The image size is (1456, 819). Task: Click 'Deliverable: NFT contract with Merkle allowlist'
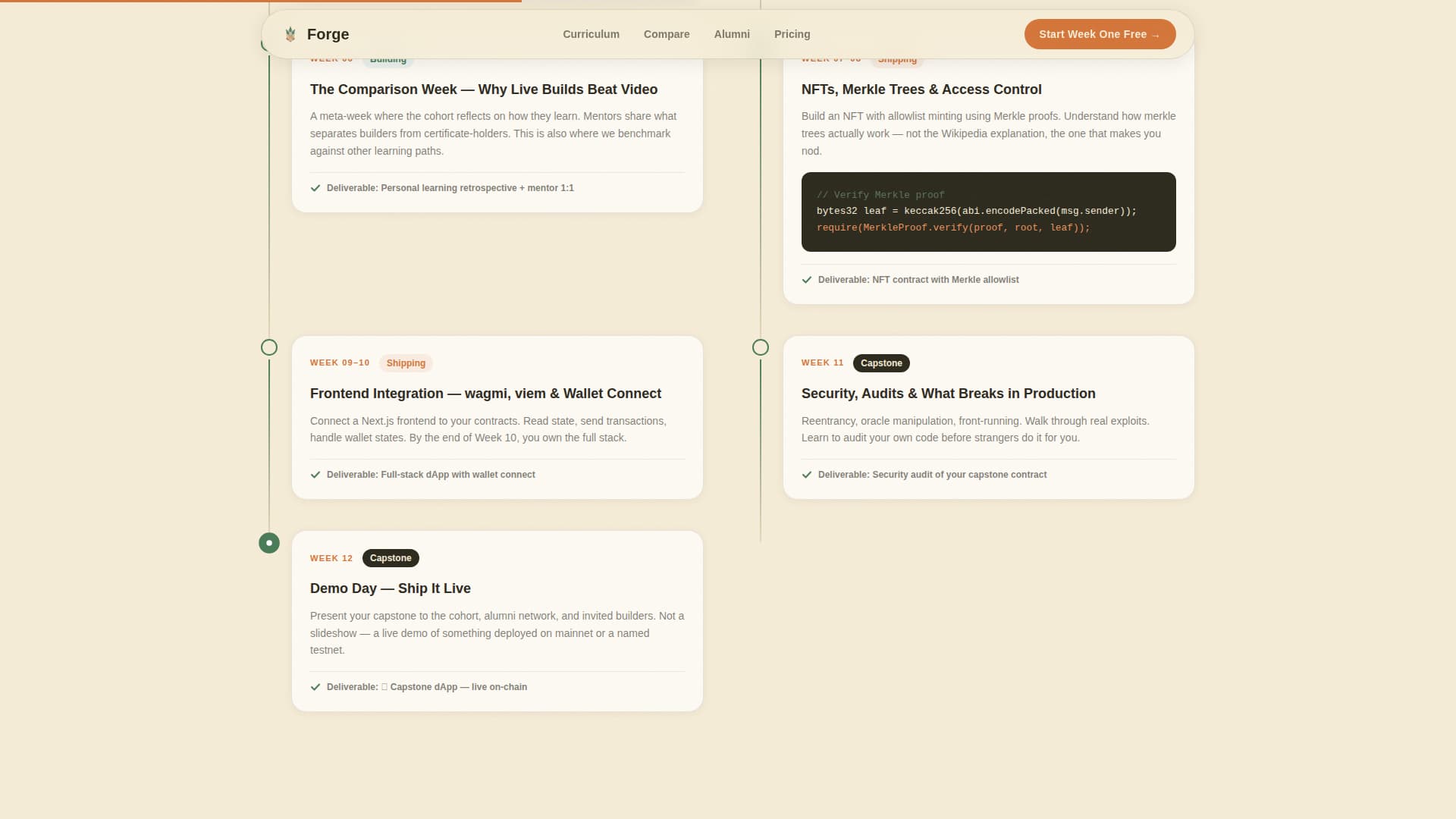918,280
